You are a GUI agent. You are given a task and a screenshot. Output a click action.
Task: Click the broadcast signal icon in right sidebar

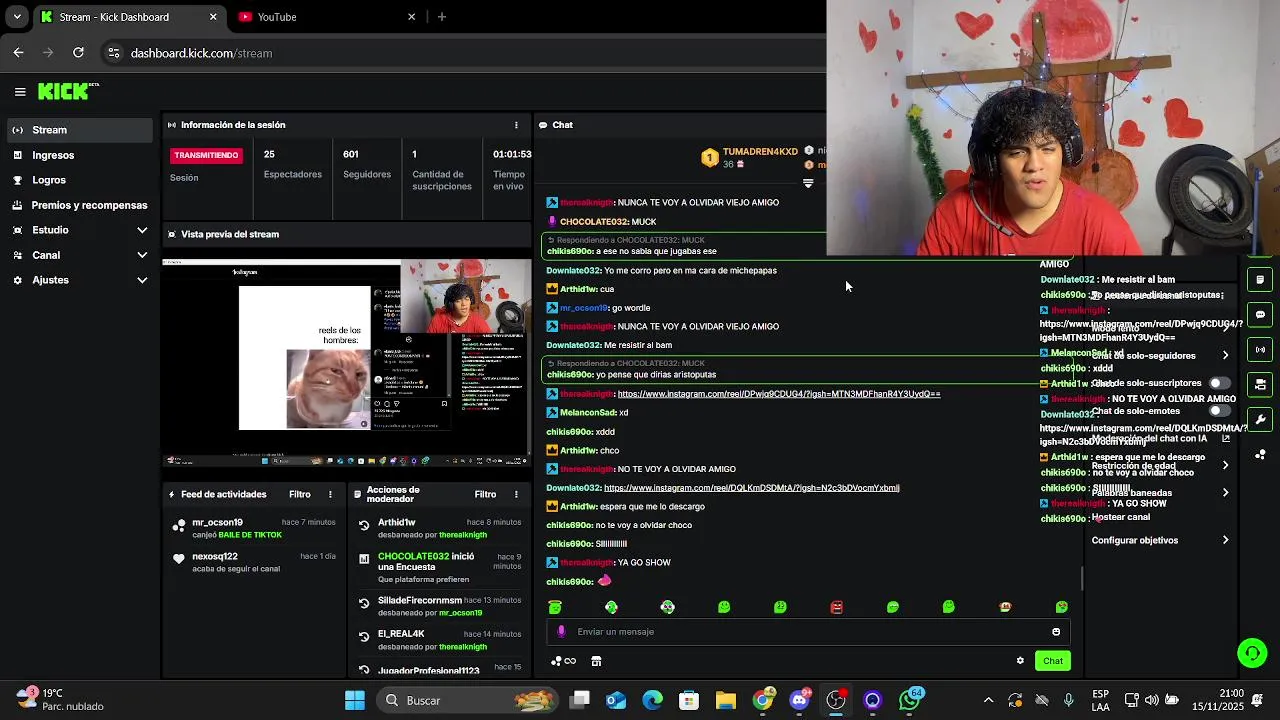[1260, 350]
